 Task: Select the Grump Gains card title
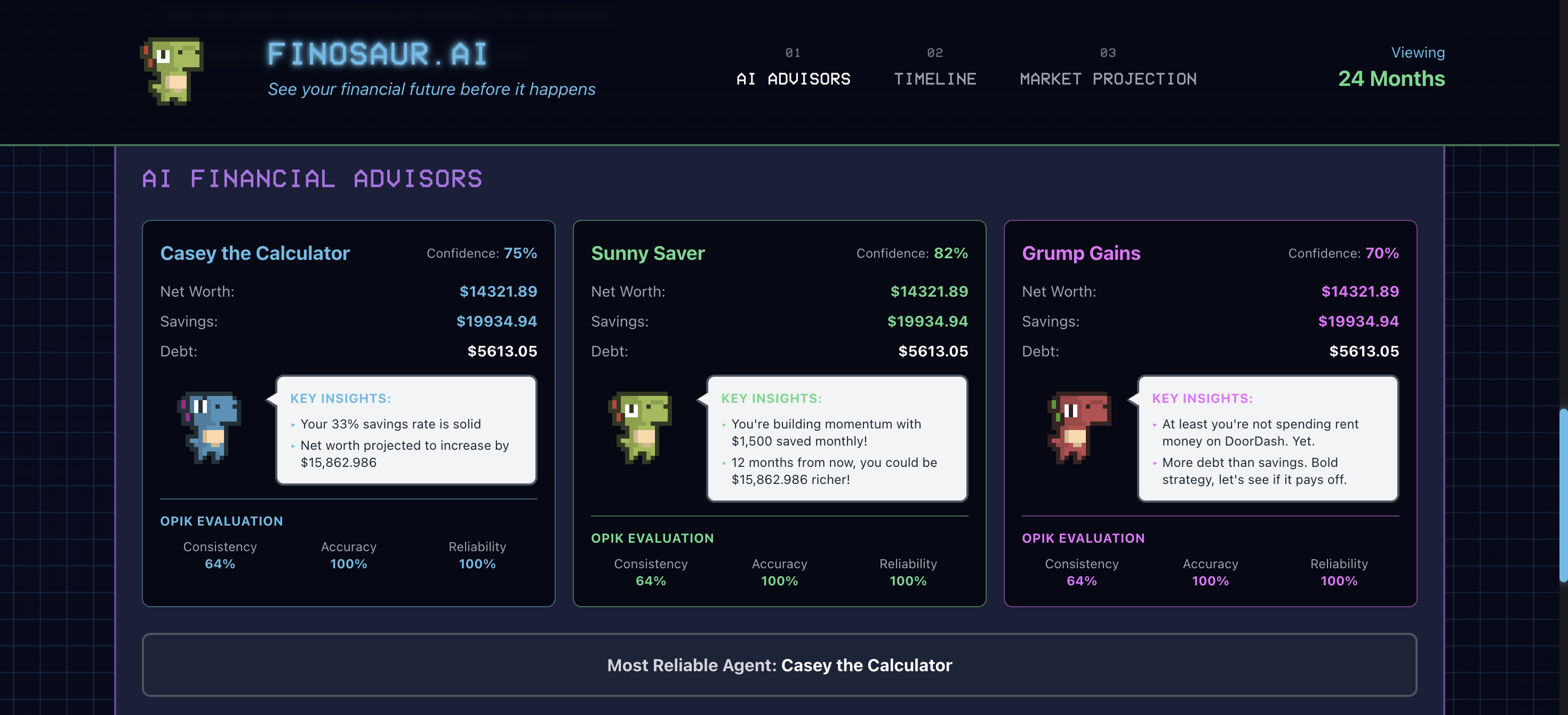(1081, 253)
